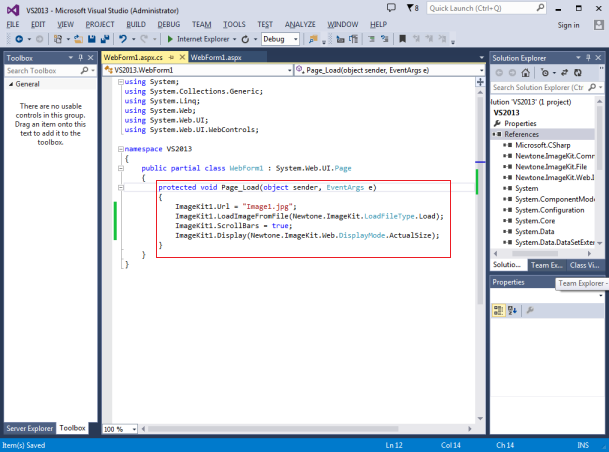Image resolution: width=609 pixels, height=452 pixels.
Task: Select the System.Core reference
Action: tap(535, 221)
